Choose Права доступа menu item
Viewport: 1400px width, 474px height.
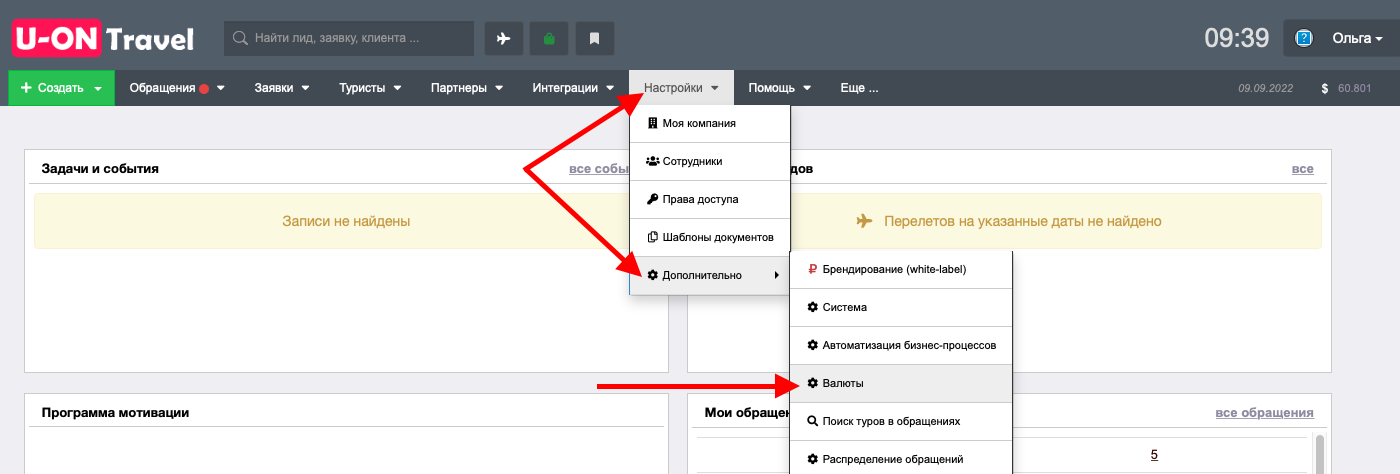(710, 199)
